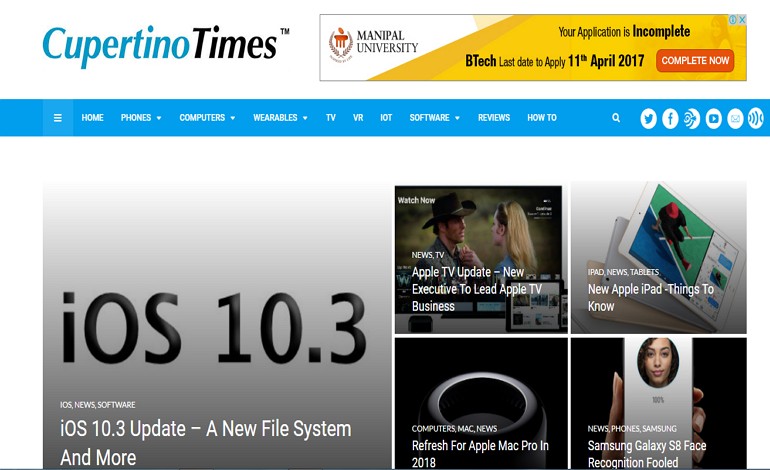Open Reviews in navigation bar
770x470 pixels.
[494, 118]
